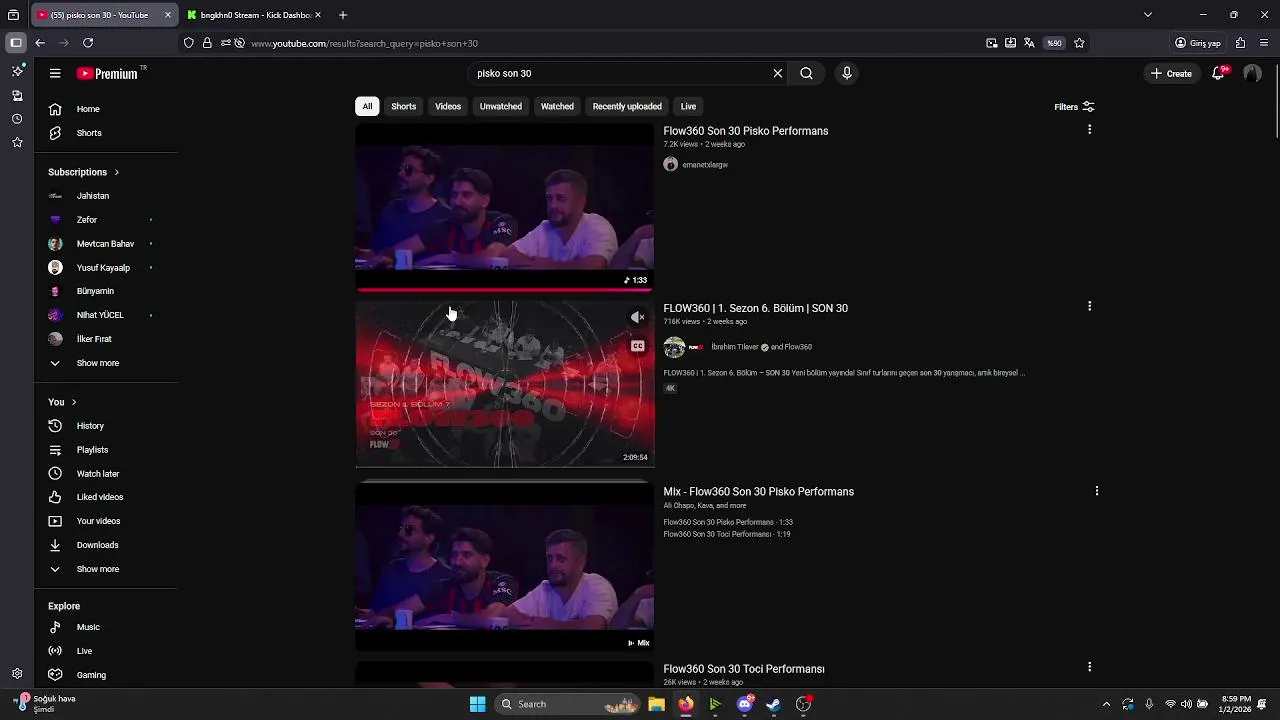
Task: Clear the search box with X
Action: coord(777,73)
